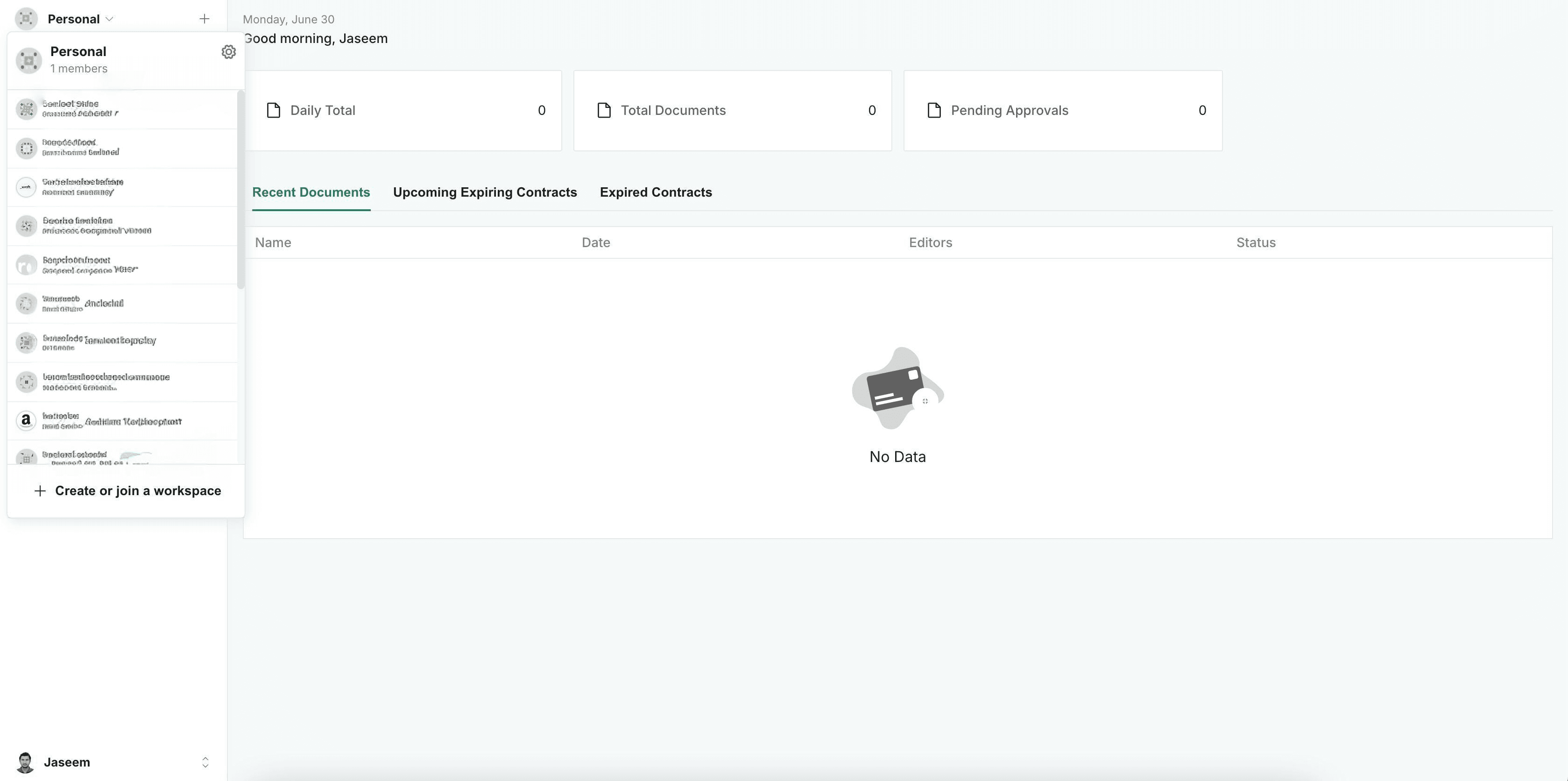Screen dimensions: 1568x781
Task: Click the Date column header
Action: [x=596, y=242]
